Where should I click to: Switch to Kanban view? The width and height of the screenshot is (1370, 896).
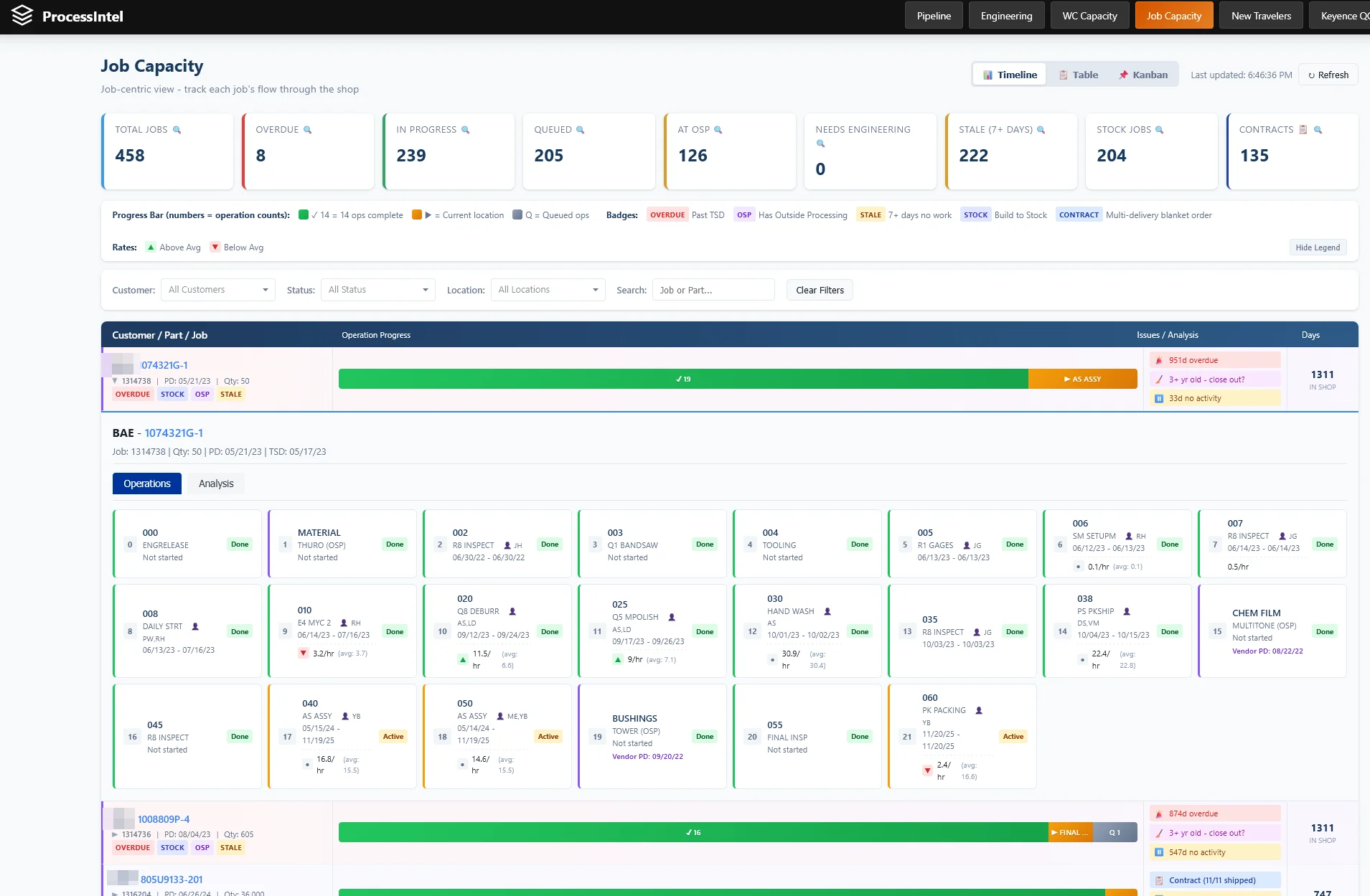pos(1143,75)
